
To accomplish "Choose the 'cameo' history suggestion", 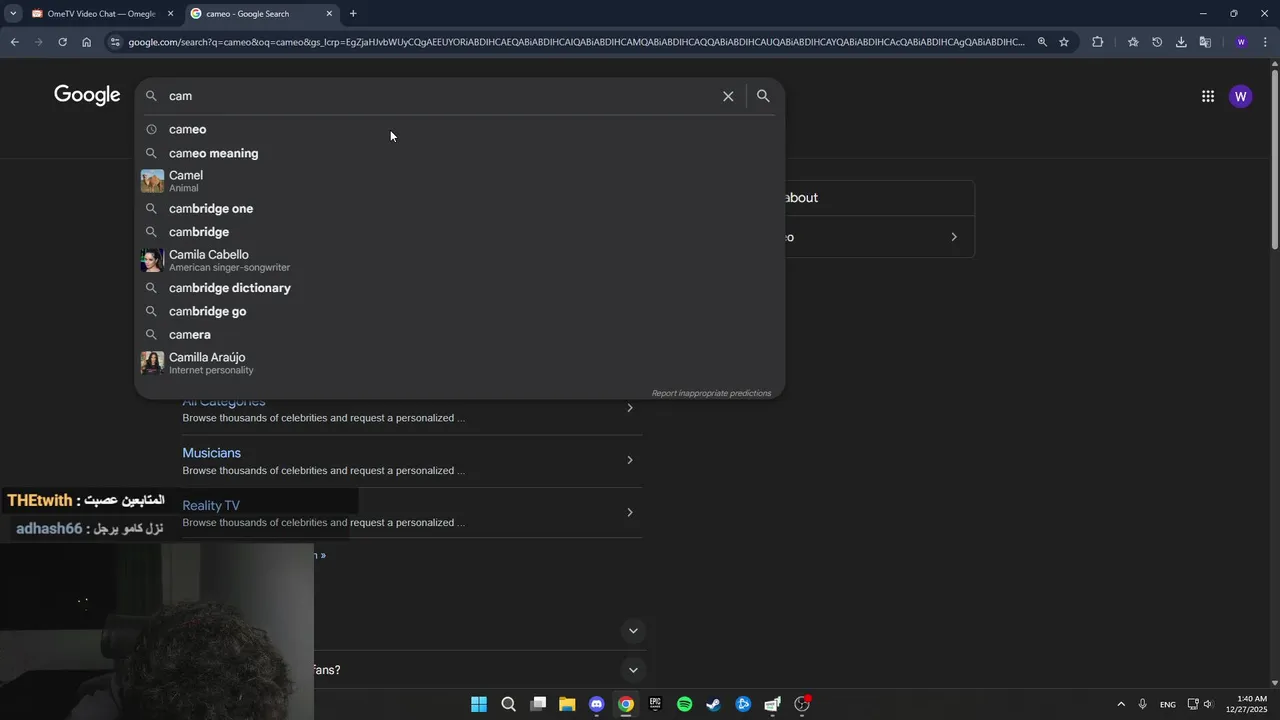I will 460,129.
